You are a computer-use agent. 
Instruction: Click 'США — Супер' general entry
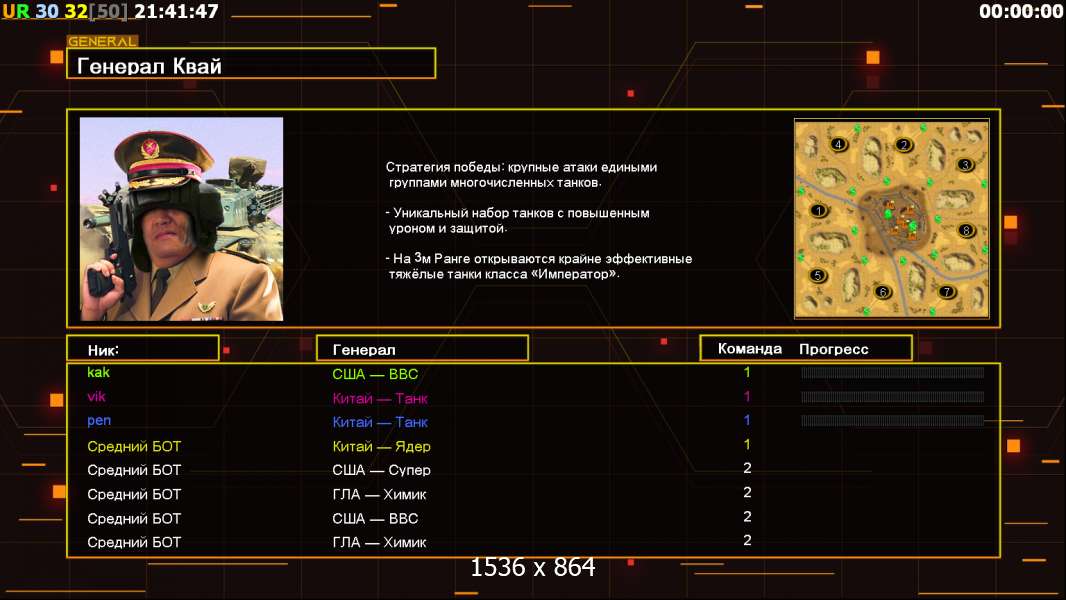click(x=381, y=470)
